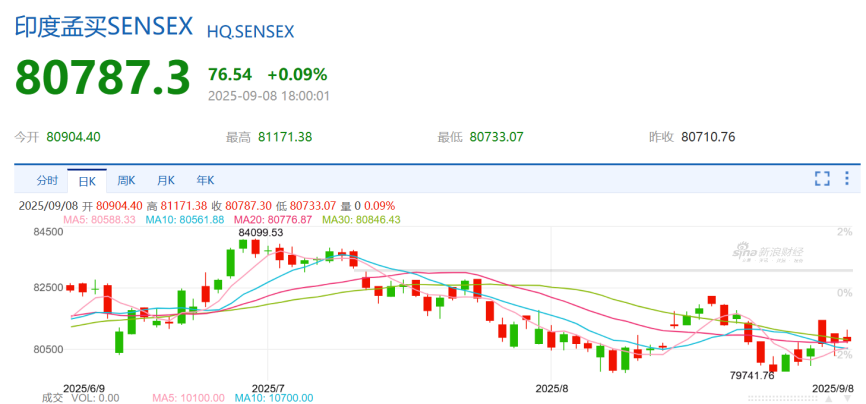Viewport: 866px width, 404px height.
Task: Click the 2025/09/08 candle info date
Action: (x=49, y=206)
